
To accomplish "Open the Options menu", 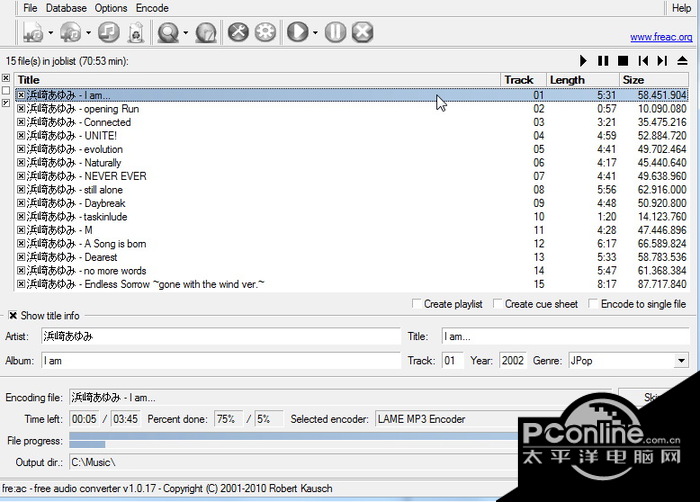I will click(111, 8).
